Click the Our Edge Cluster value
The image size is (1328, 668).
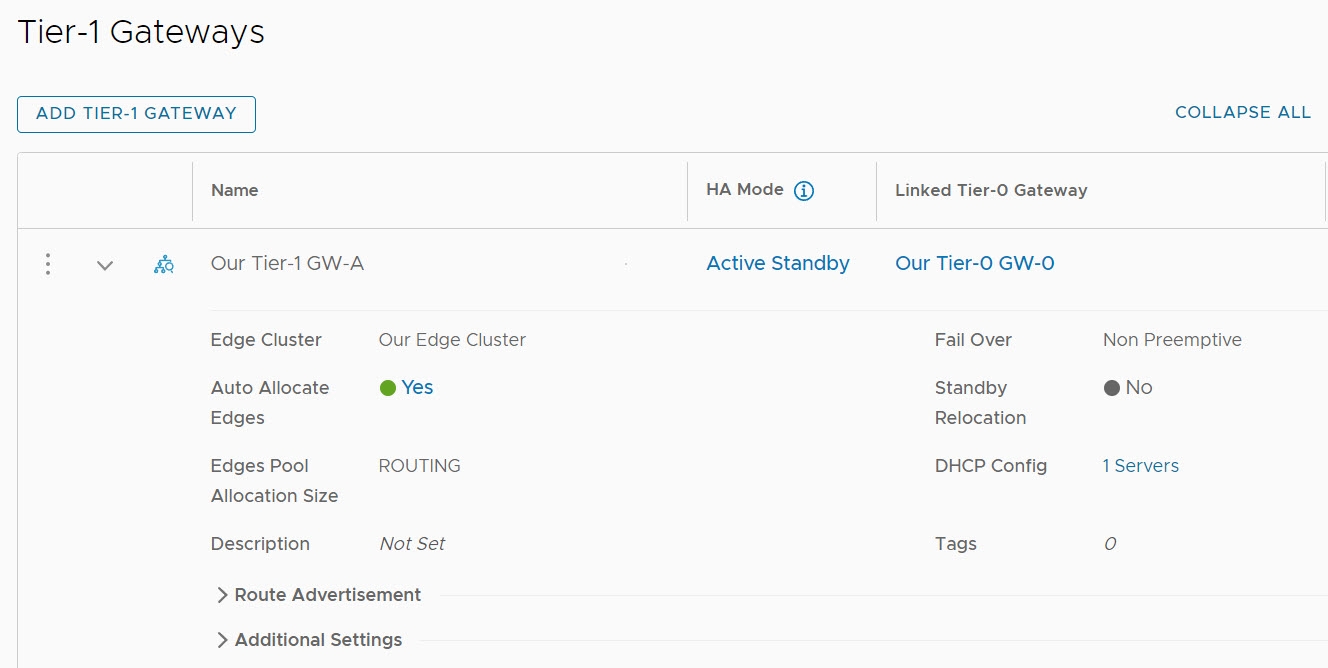point(452,340)
